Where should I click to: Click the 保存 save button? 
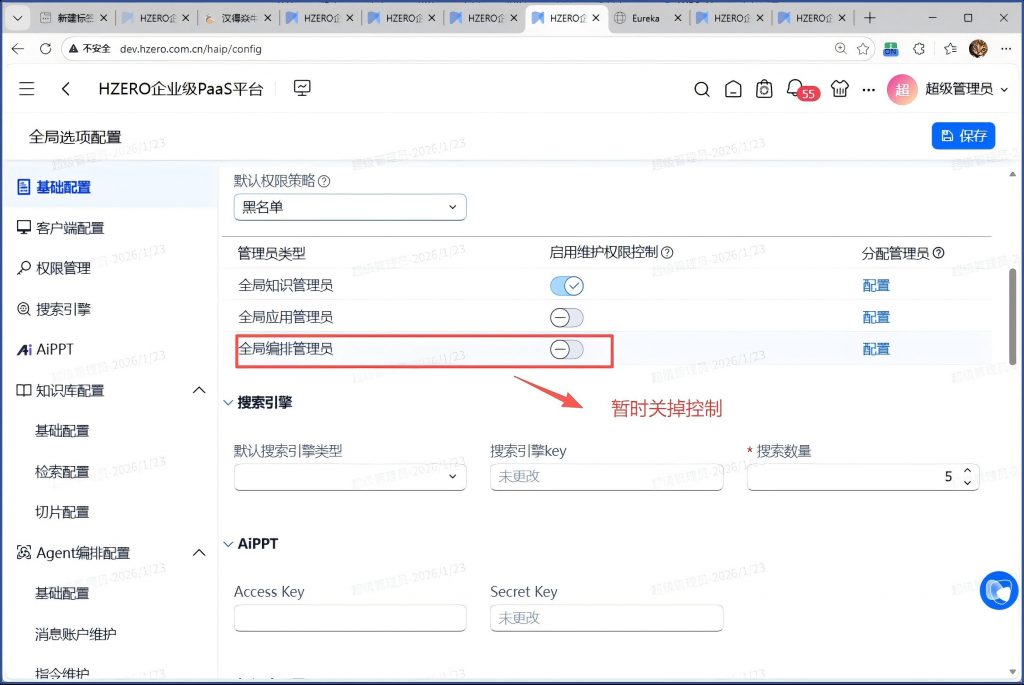pos(962,136)
